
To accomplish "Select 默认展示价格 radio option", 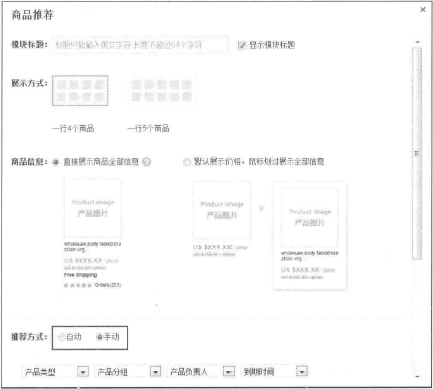I will 187,162.
